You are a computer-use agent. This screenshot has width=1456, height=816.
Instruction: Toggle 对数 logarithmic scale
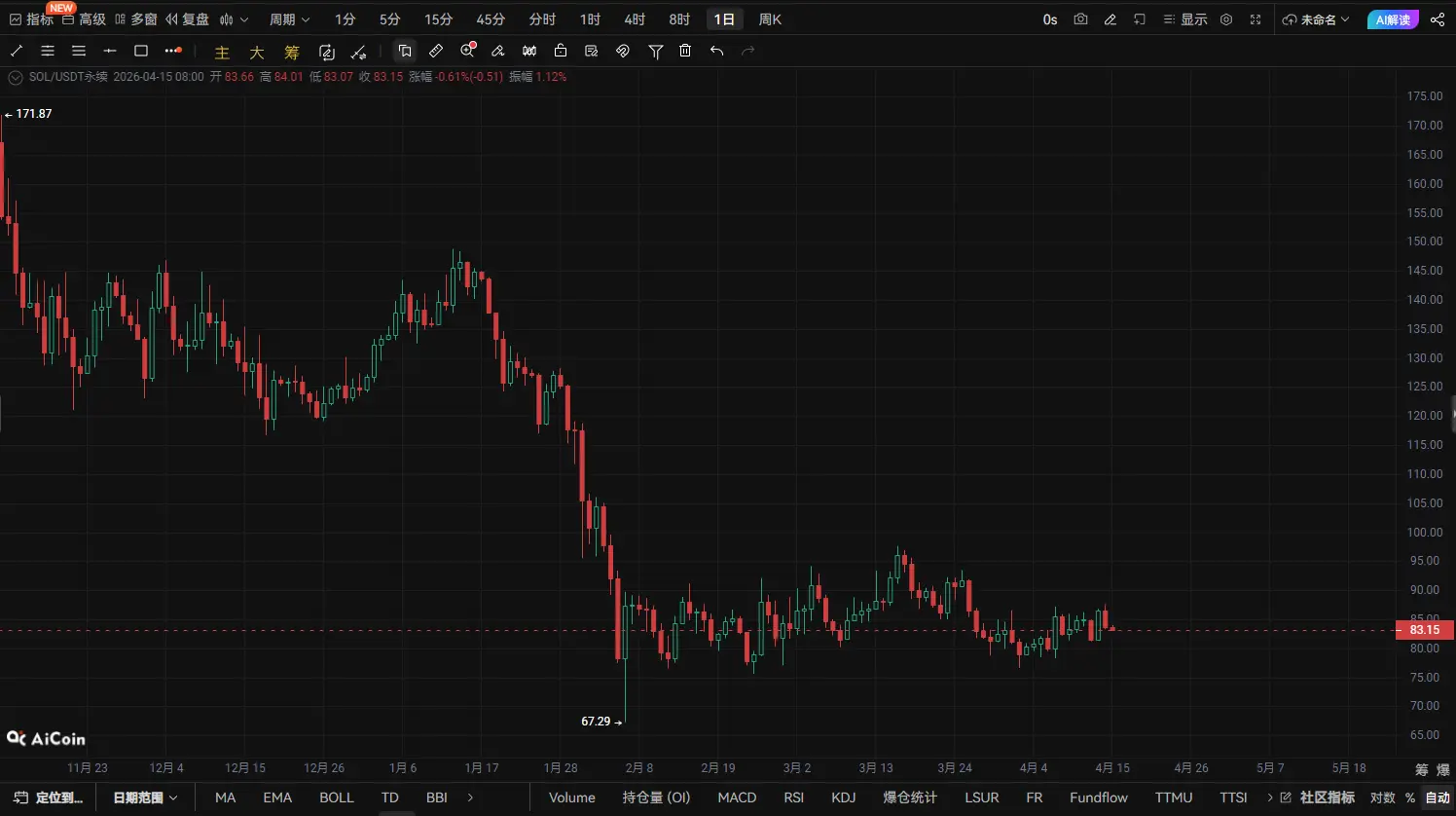click(x=1383, y=797)
